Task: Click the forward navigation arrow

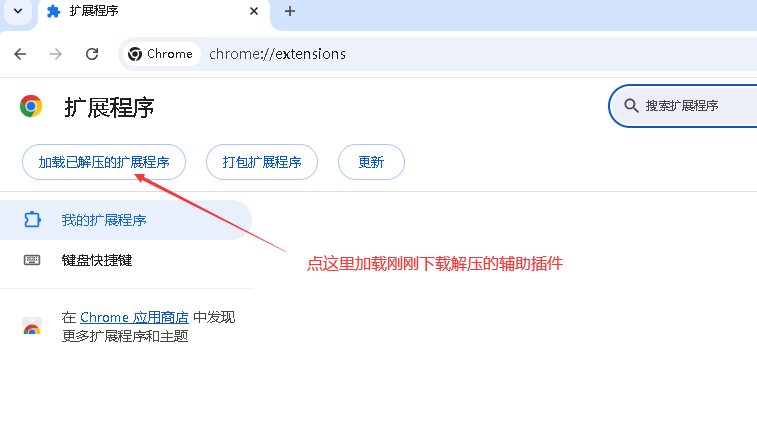Action: (56, 54)
